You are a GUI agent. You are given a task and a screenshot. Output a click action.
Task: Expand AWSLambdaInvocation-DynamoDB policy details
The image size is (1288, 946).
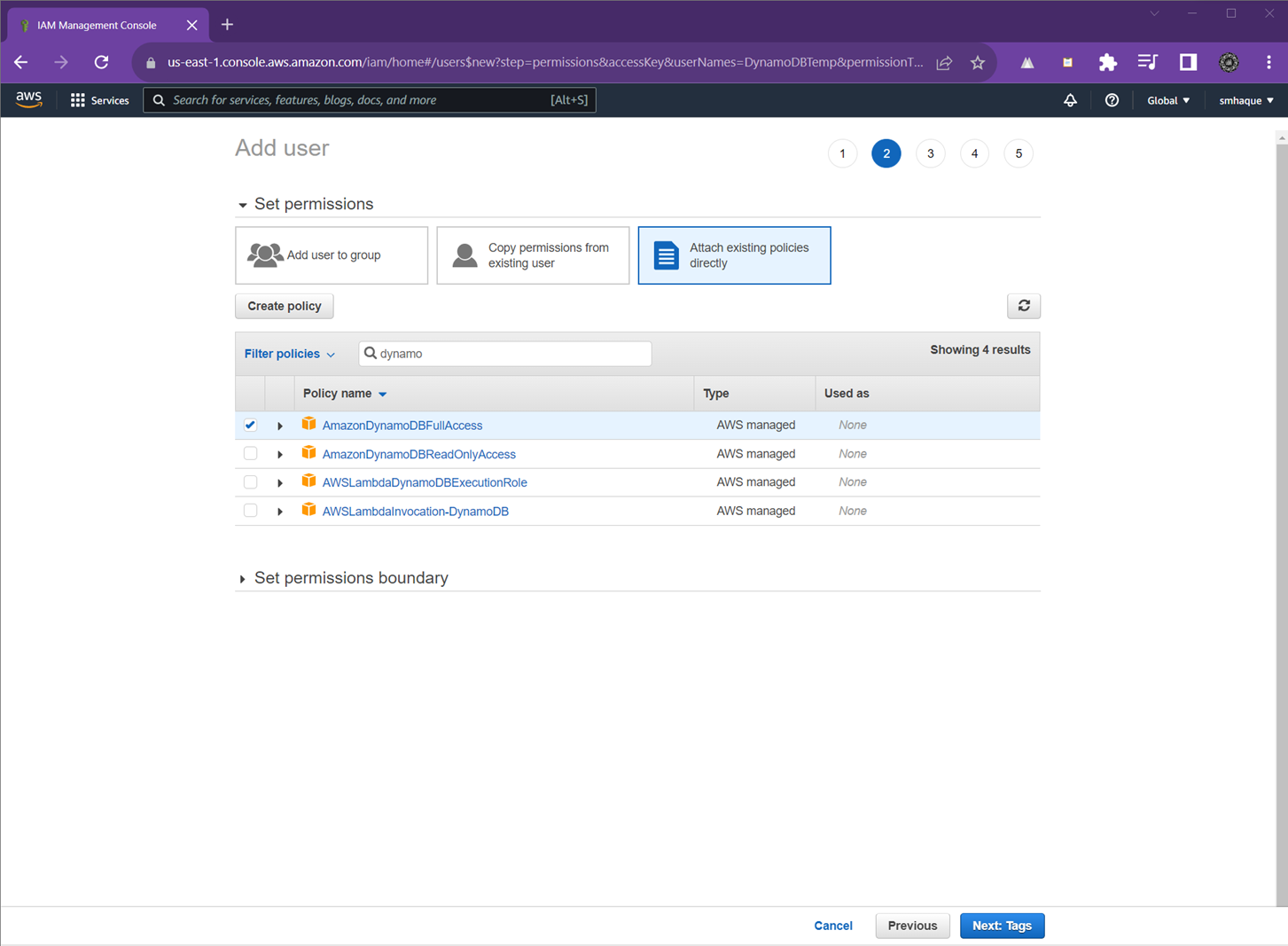(280, 512)
